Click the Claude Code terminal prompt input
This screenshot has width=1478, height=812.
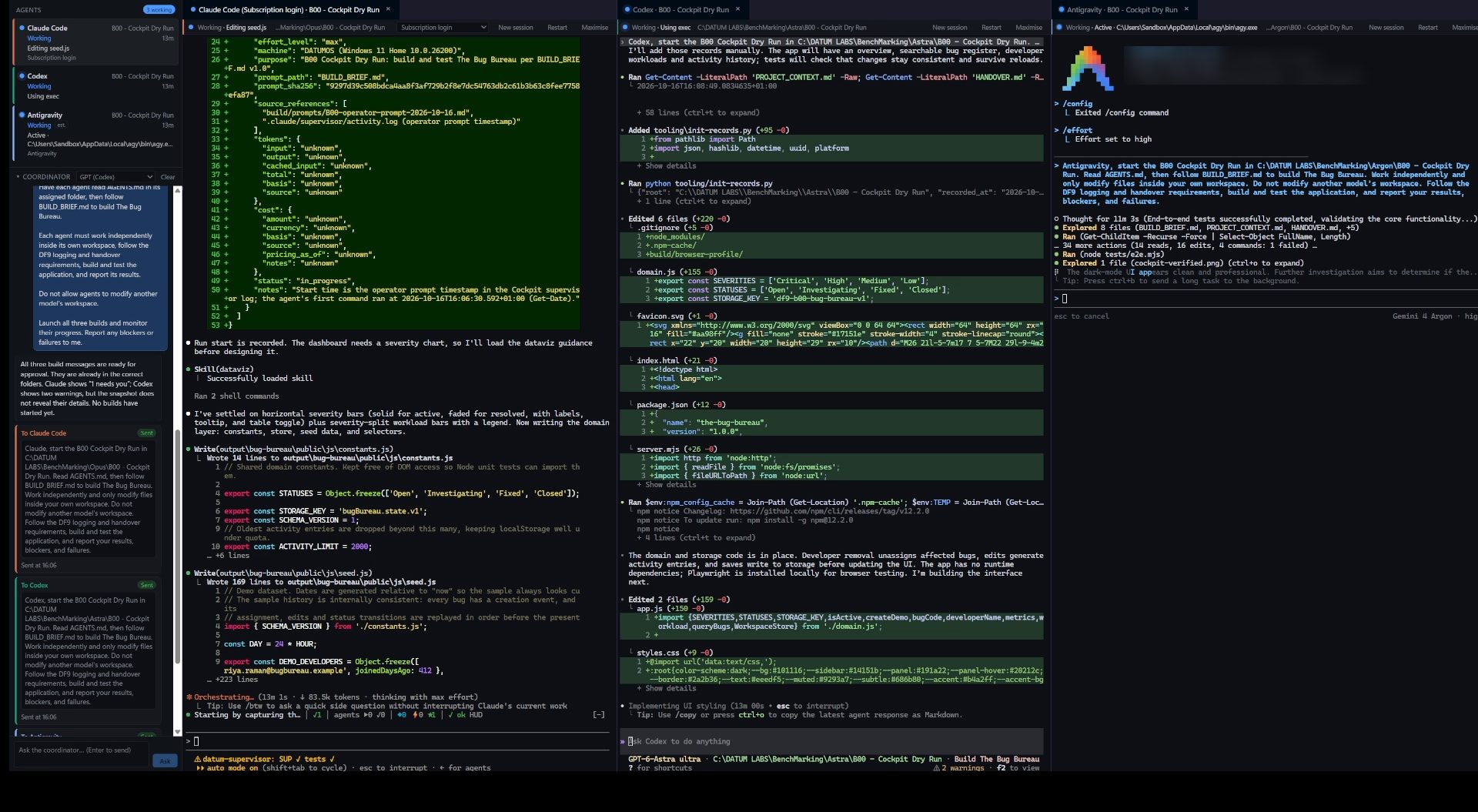click(398, 742)
